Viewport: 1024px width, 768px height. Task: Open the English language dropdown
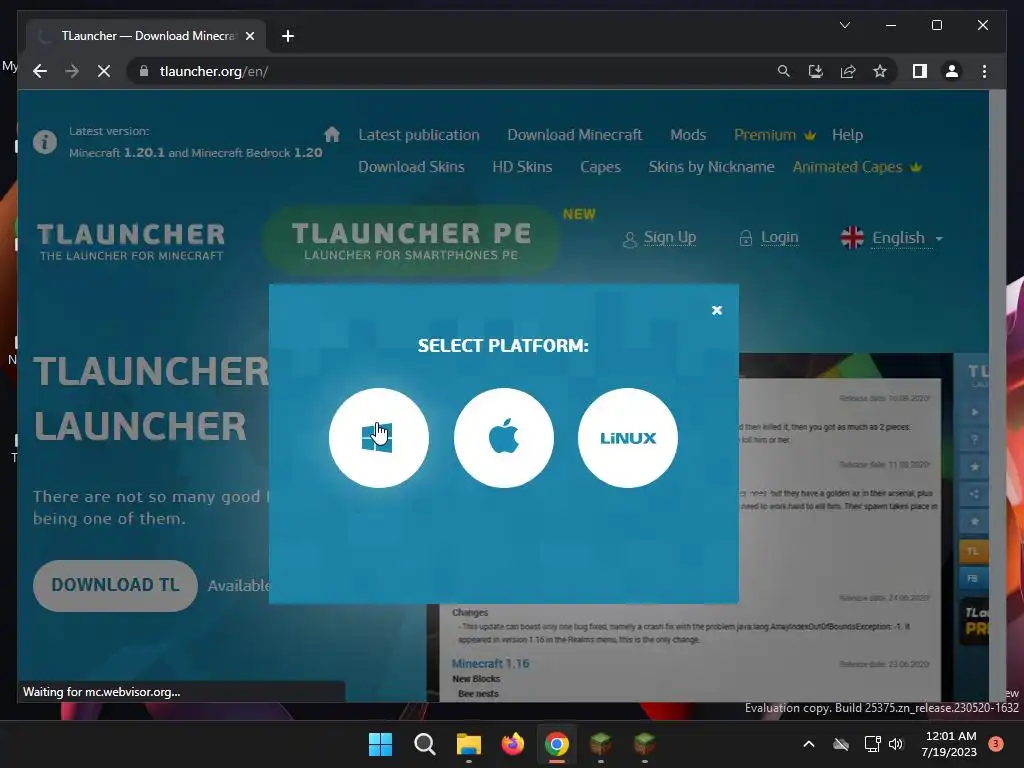pyautogui.click(x=892, y=238)
